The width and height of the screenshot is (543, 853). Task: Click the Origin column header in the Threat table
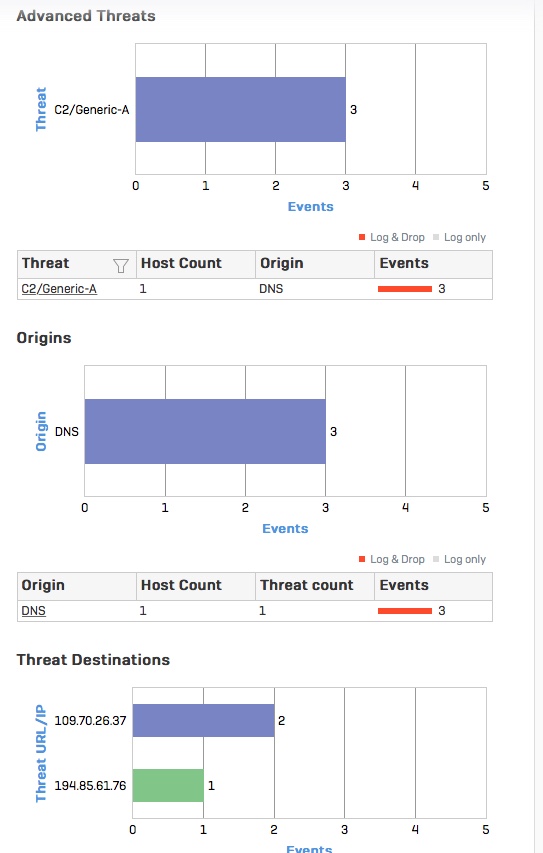281,263
